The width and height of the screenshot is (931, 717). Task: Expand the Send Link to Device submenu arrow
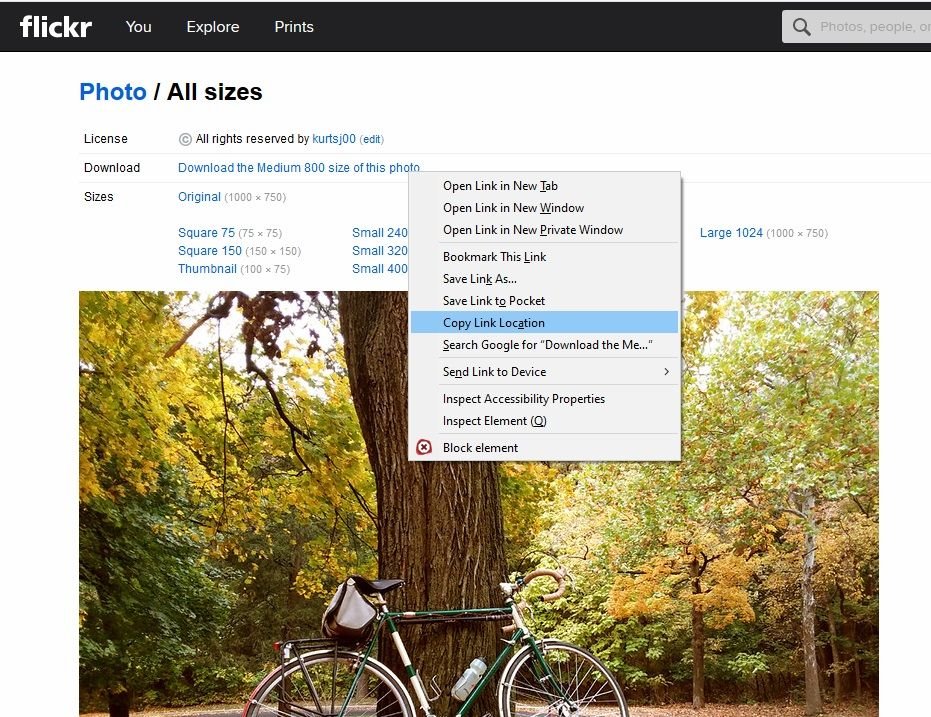pyautogui.click(x=666, y=372)
